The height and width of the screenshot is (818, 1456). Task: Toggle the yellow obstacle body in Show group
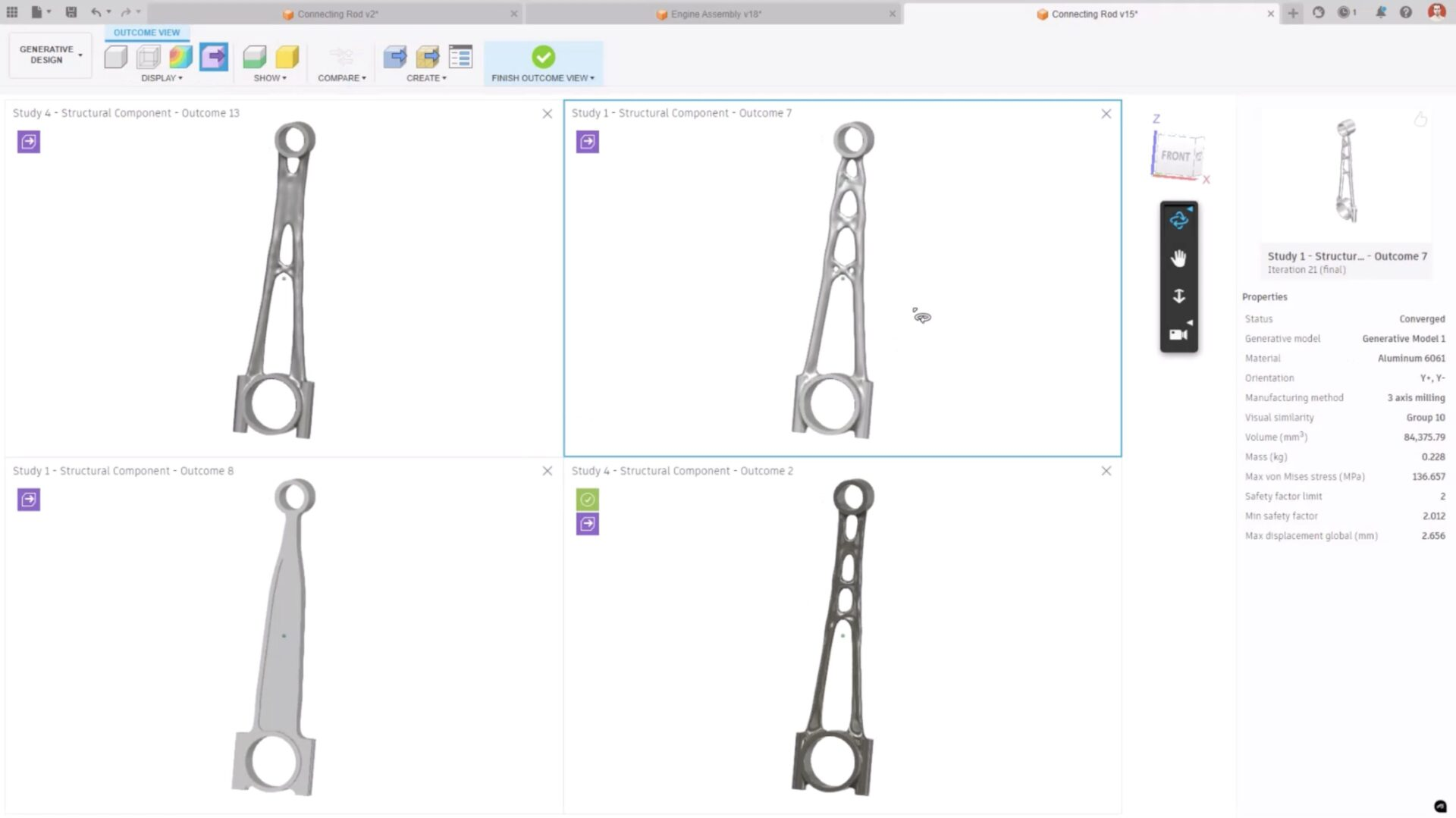coord(286,55)
